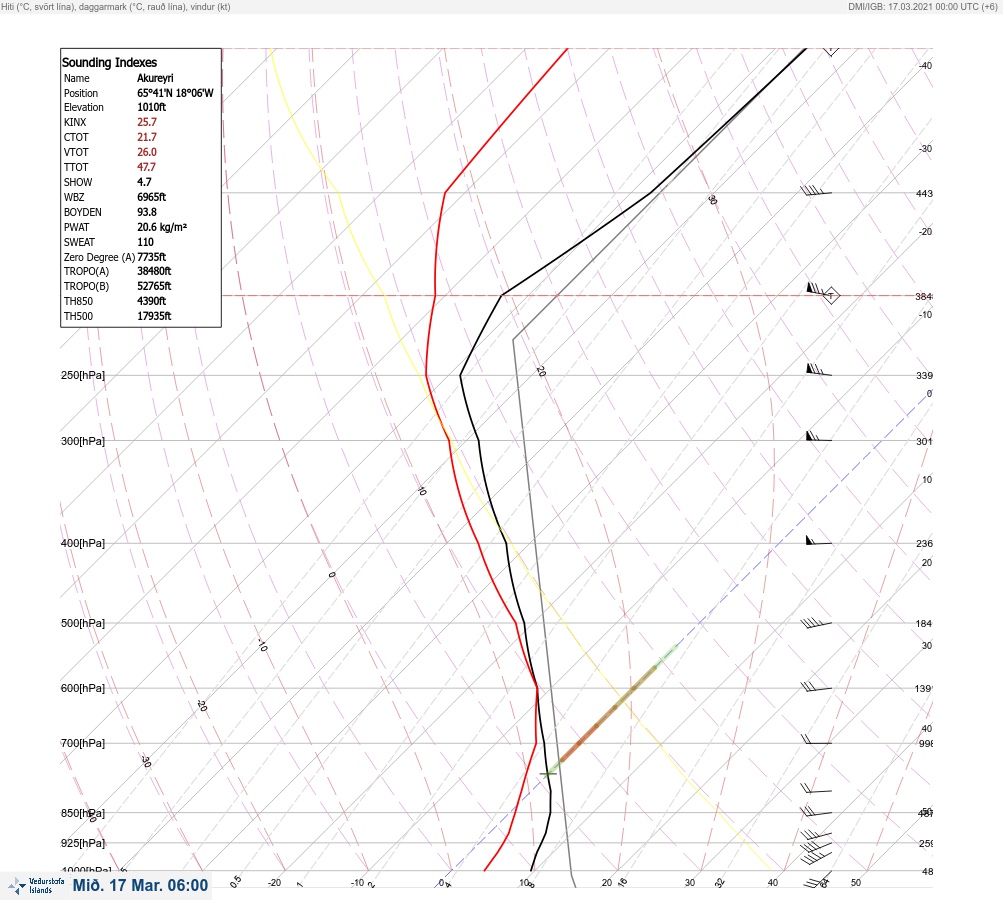This screenshot has width=1003, height=900.
Task: Click the 300[hPa] pressure label
Action: point(83,441)
